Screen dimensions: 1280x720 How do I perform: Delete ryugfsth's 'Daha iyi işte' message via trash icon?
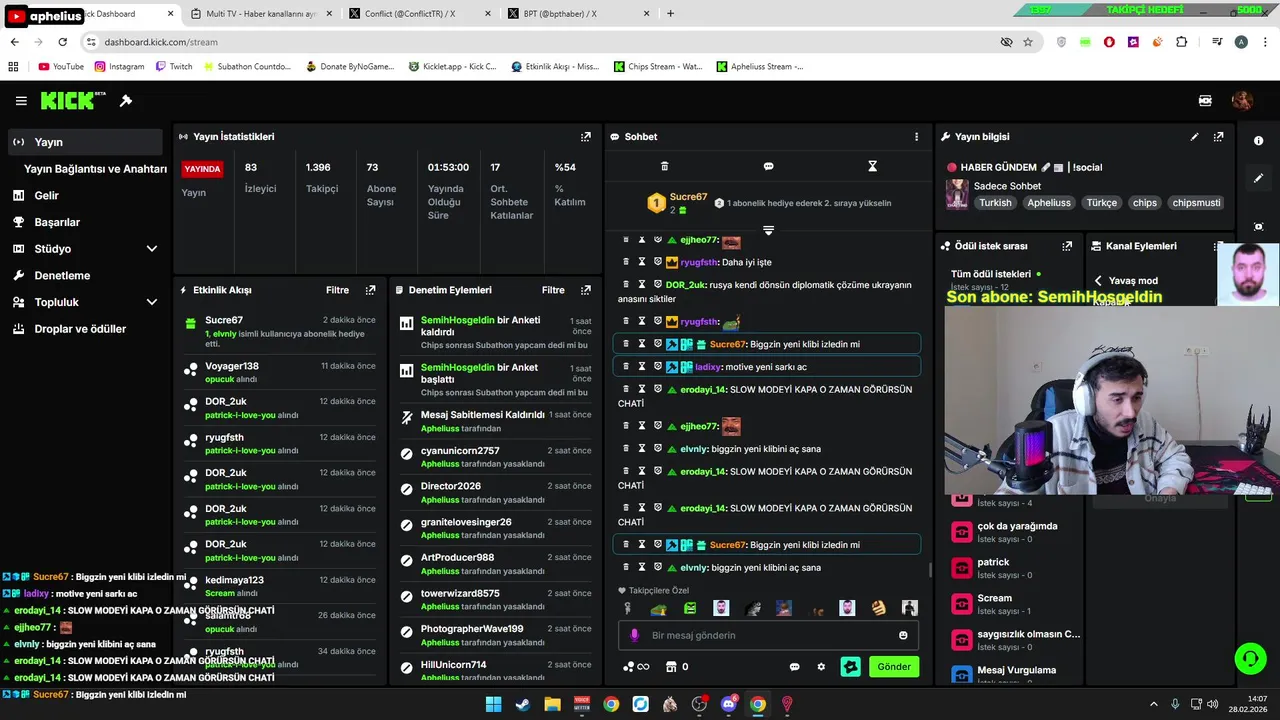pos(626,262)
